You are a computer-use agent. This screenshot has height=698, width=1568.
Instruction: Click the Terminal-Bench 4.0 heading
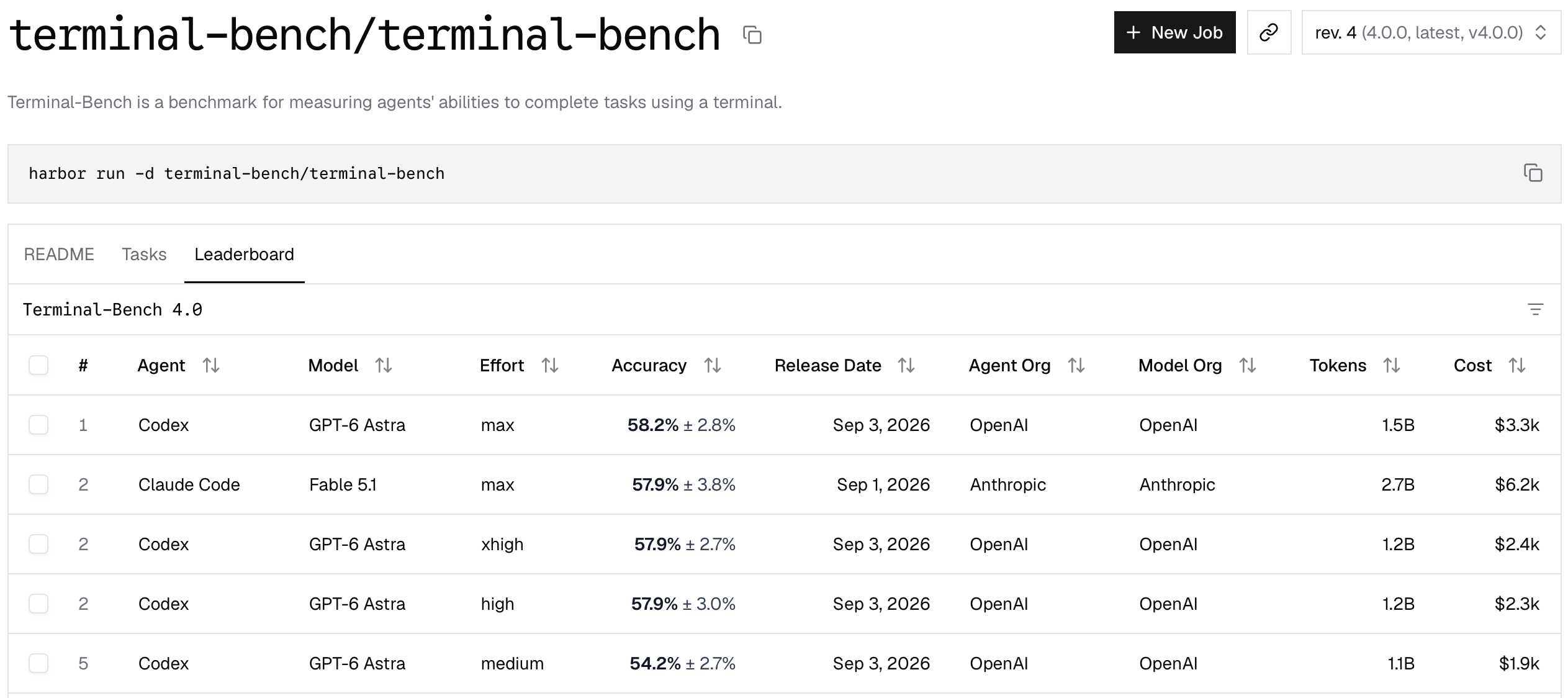click(112, 309)
